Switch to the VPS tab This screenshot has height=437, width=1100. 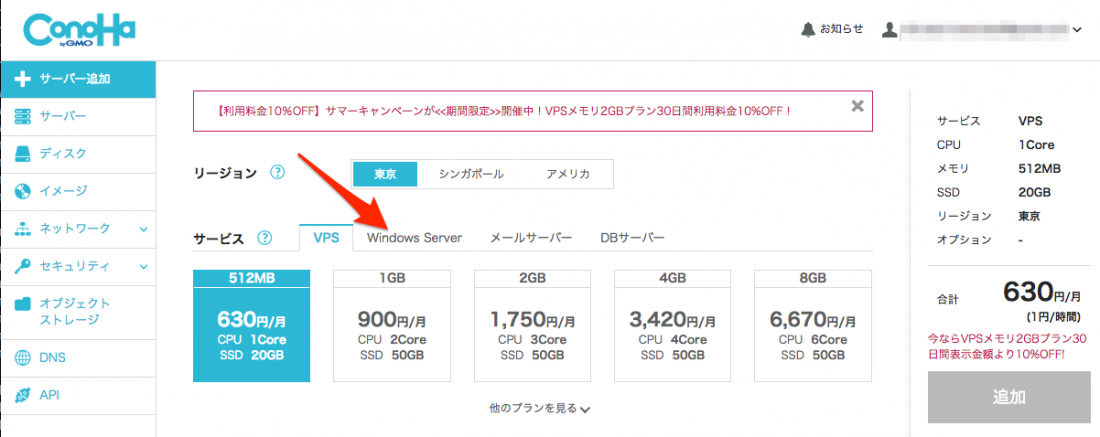point(326,238)
